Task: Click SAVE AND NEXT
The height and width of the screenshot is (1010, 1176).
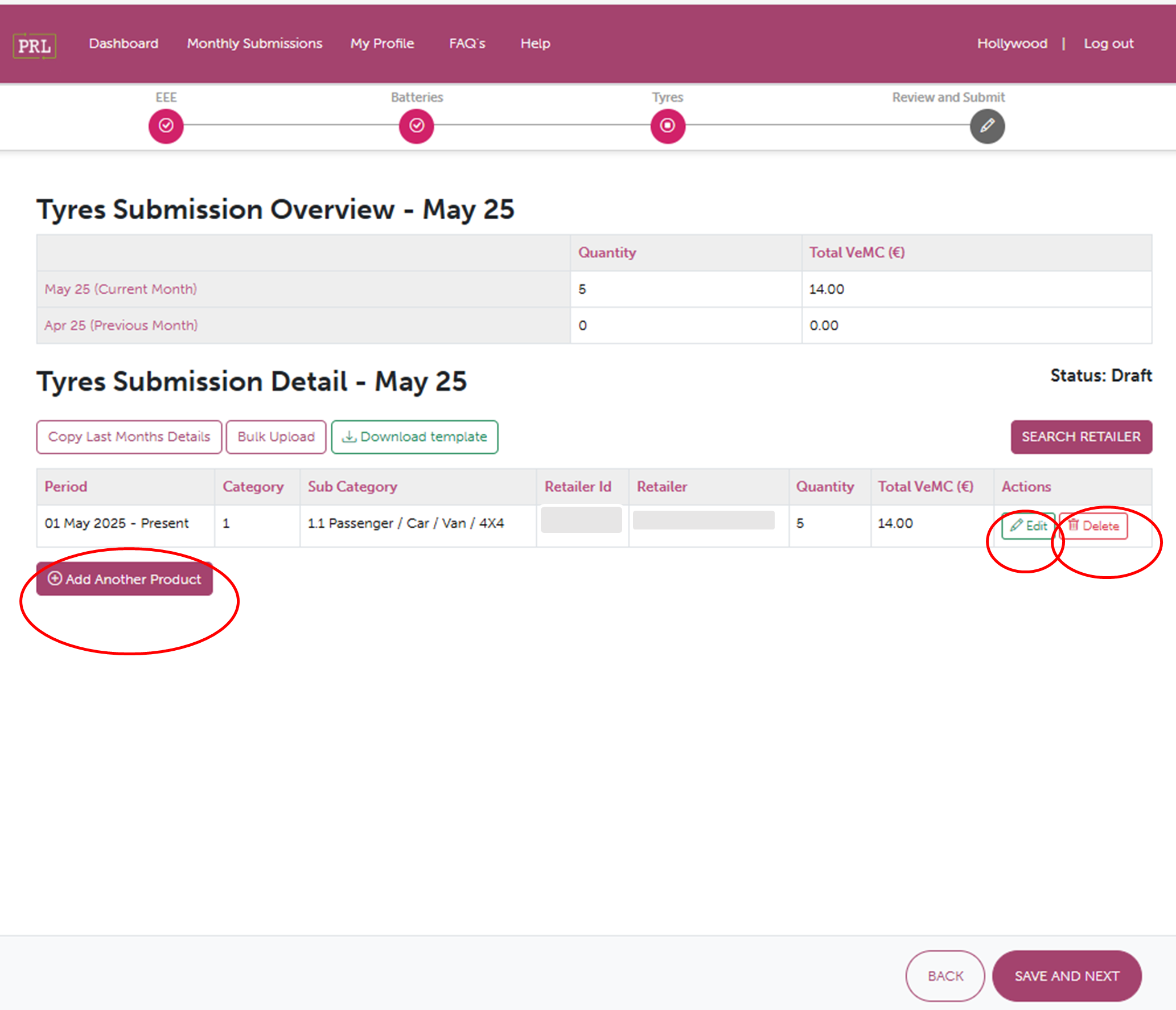Action: (1066, 975)
